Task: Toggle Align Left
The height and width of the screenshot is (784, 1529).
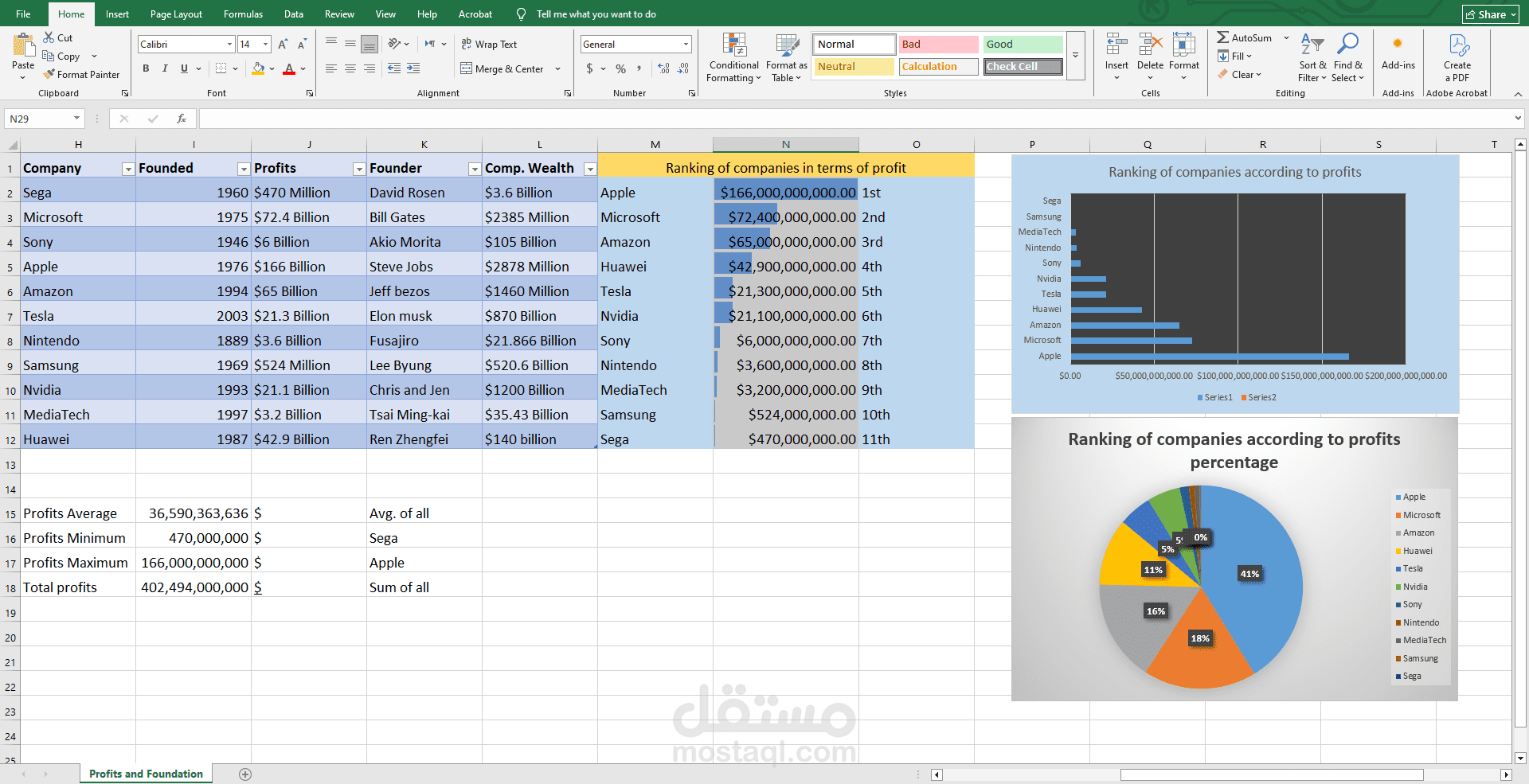Action: pyautogui.click(x=331, y=68)
